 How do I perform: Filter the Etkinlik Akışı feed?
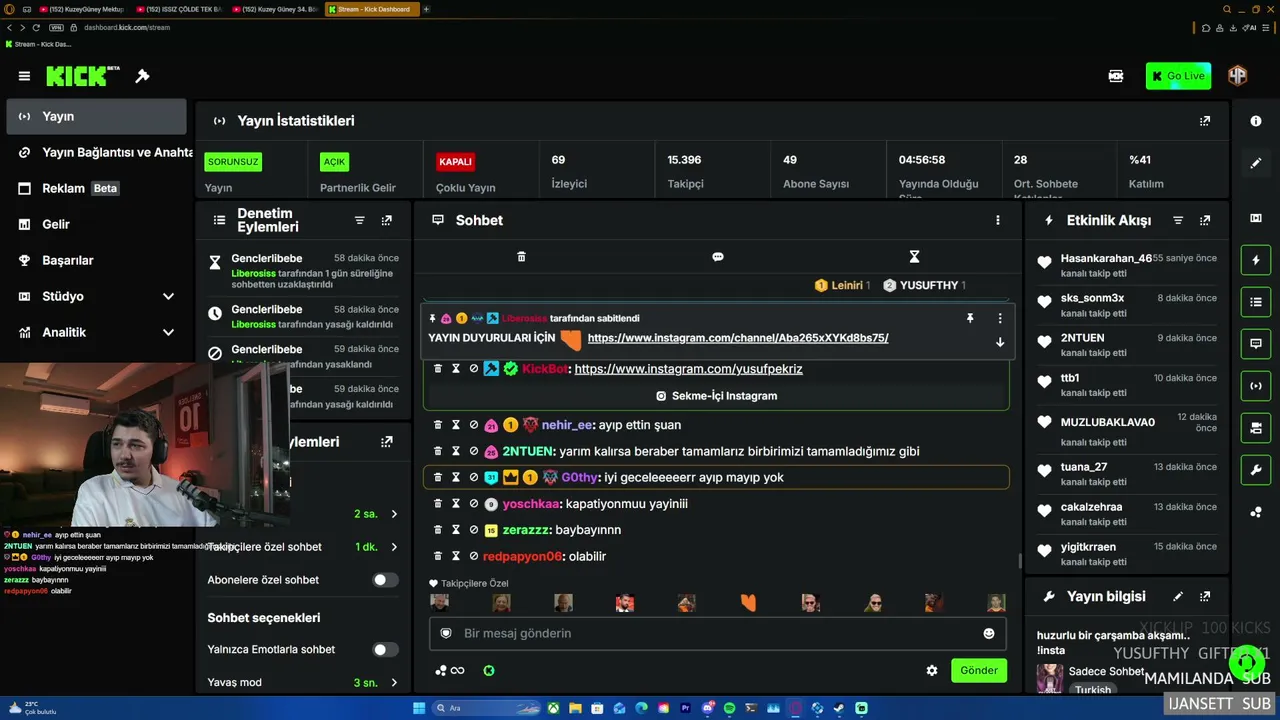[x=1178, y=220]
